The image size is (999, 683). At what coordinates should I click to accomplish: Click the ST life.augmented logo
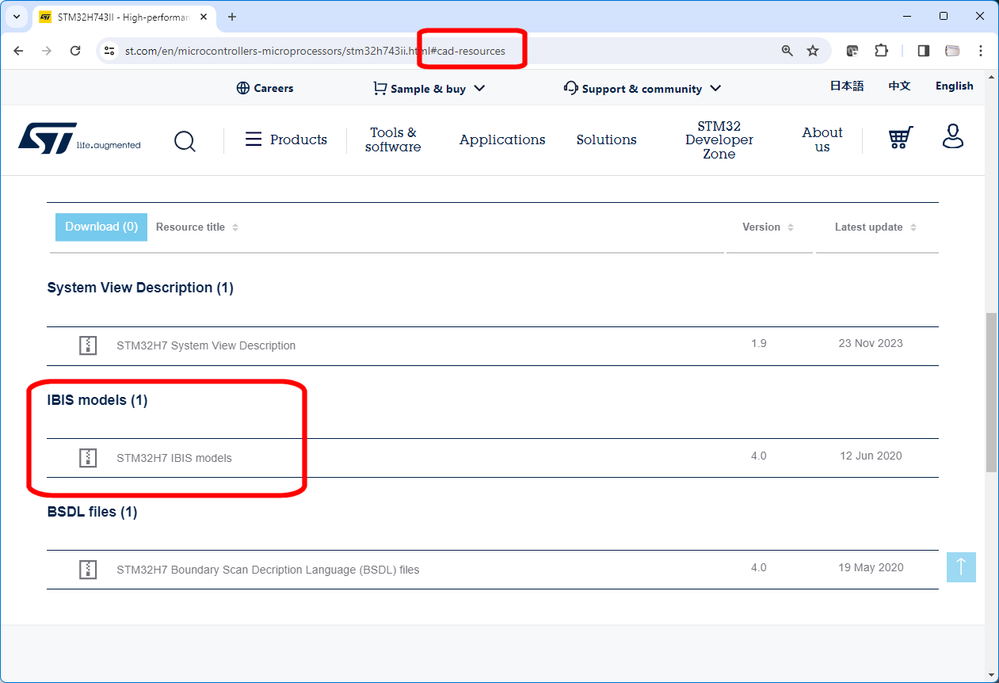pos(80,138)
